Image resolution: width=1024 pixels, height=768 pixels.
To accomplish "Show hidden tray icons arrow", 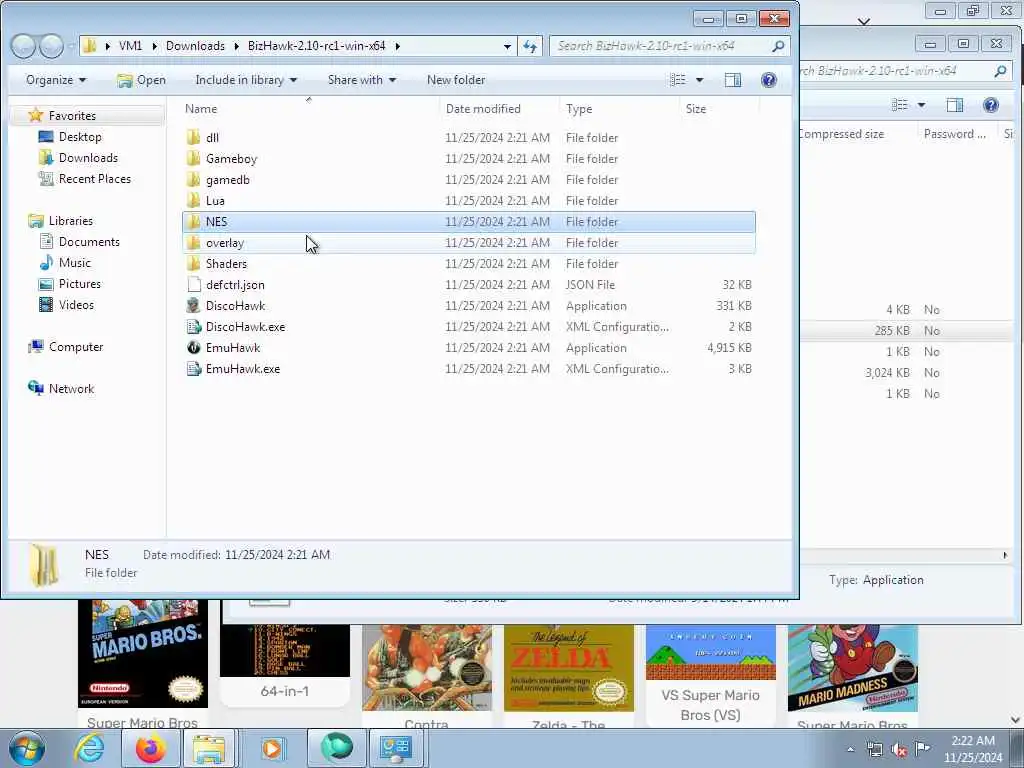I will (850, 749).
